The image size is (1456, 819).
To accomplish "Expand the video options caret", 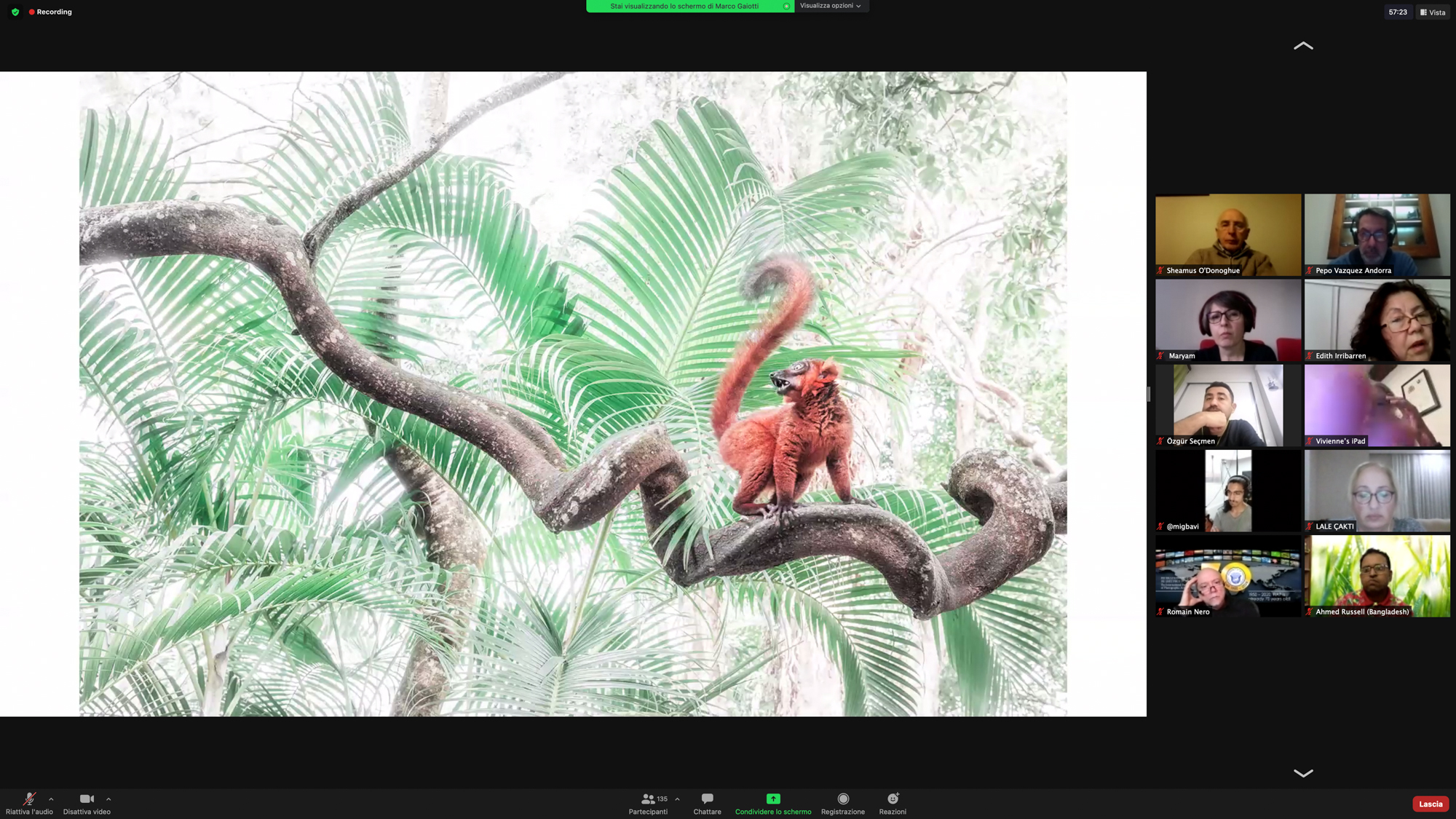I will click(108, 799).
